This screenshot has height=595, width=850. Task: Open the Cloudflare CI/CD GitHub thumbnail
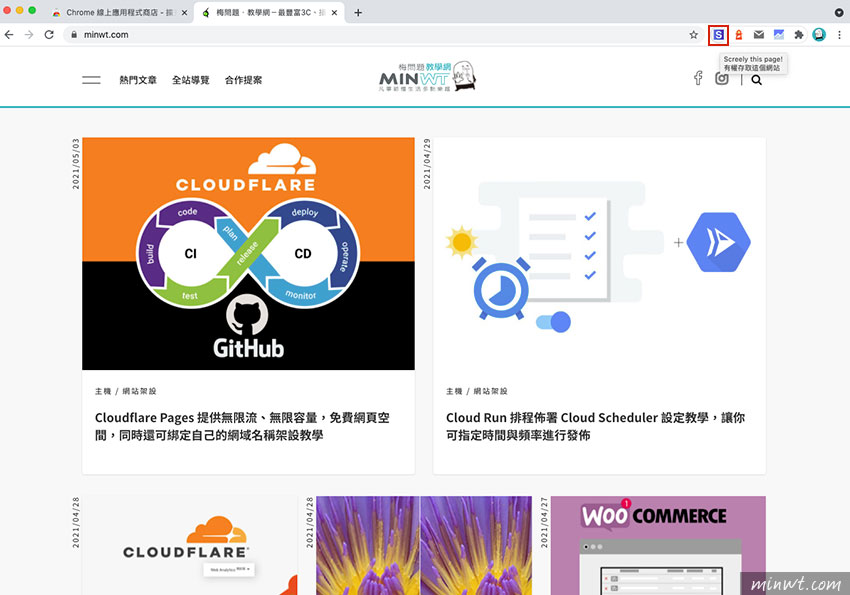coord(248,254)
